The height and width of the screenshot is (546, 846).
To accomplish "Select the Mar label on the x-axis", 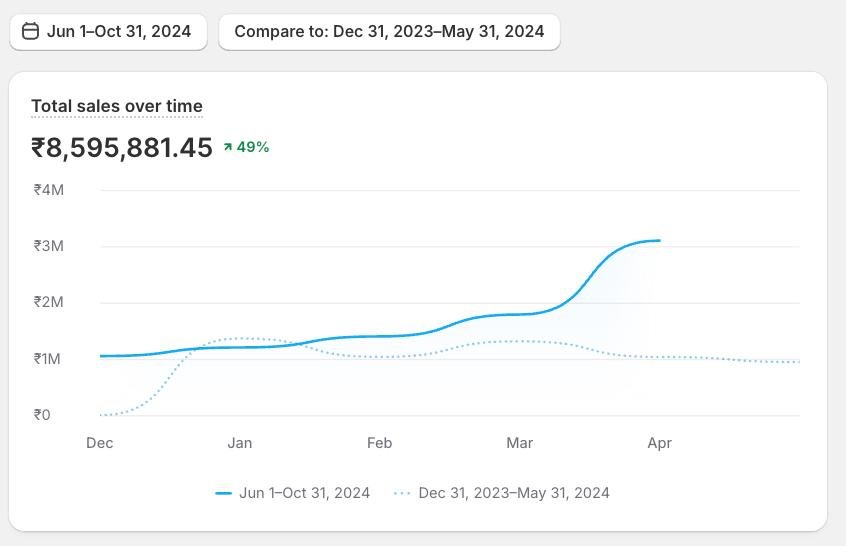I will [520, 443].
